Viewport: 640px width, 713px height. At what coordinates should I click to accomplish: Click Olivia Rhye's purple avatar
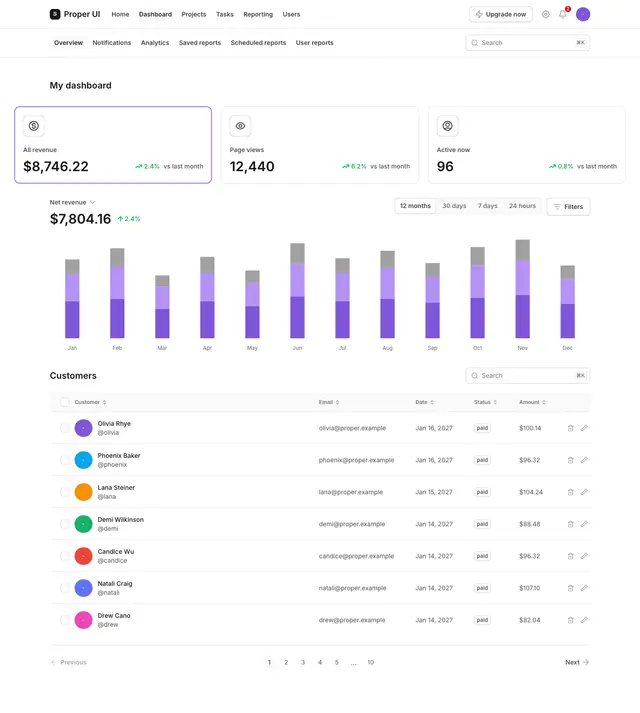tap(83, 428)
